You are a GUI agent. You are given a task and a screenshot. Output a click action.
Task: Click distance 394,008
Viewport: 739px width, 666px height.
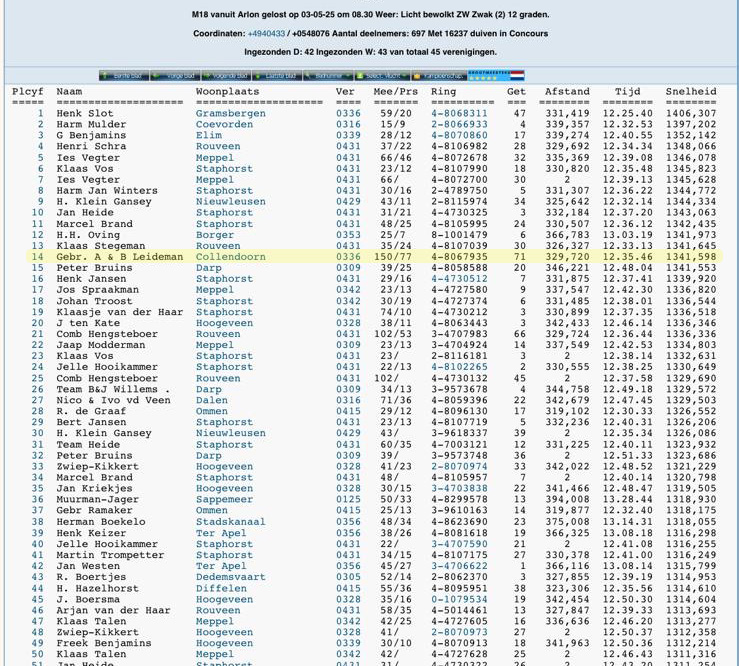(x=567, y=500)
